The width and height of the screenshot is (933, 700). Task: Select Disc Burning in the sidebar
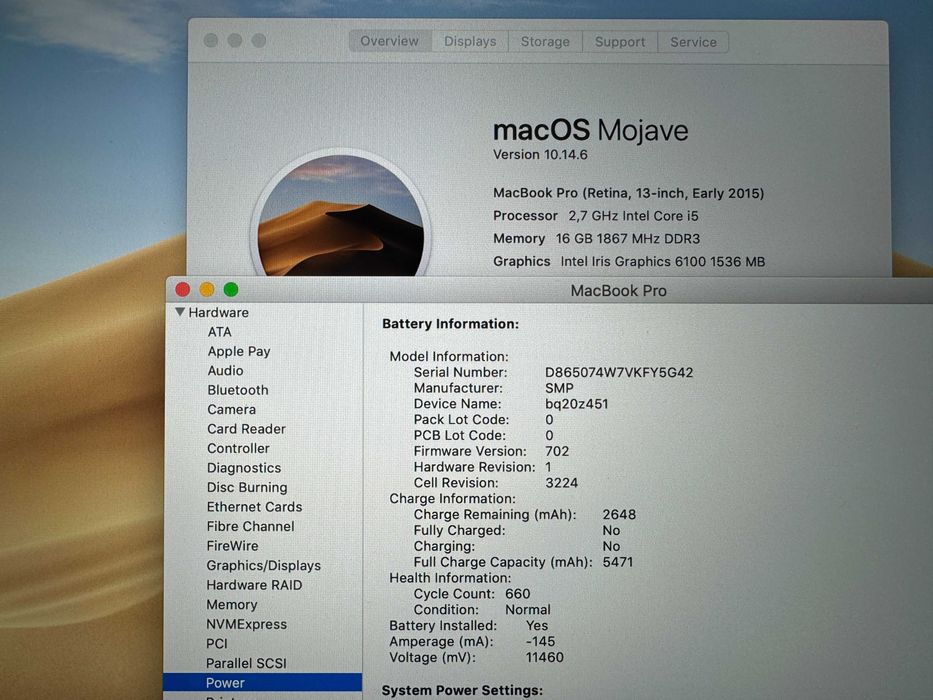pos(247,487)
